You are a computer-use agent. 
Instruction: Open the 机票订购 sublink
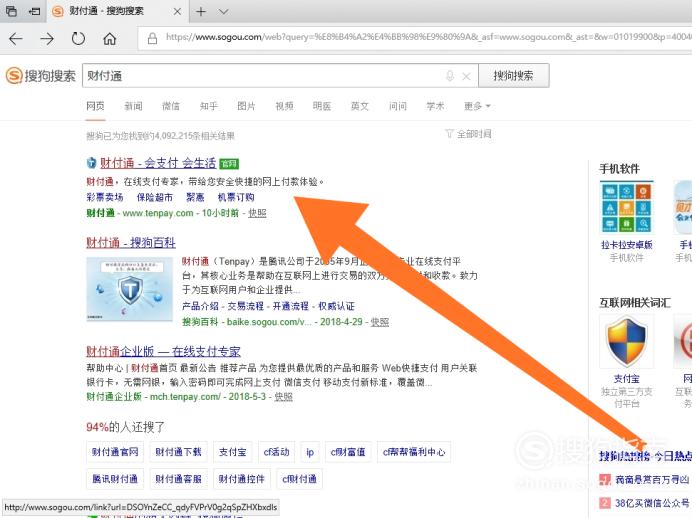236,197
